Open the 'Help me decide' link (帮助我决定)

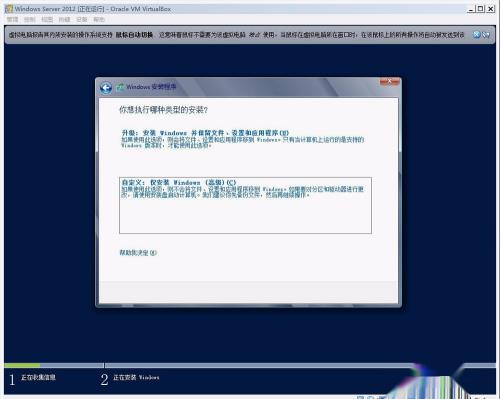click(138, 253)
